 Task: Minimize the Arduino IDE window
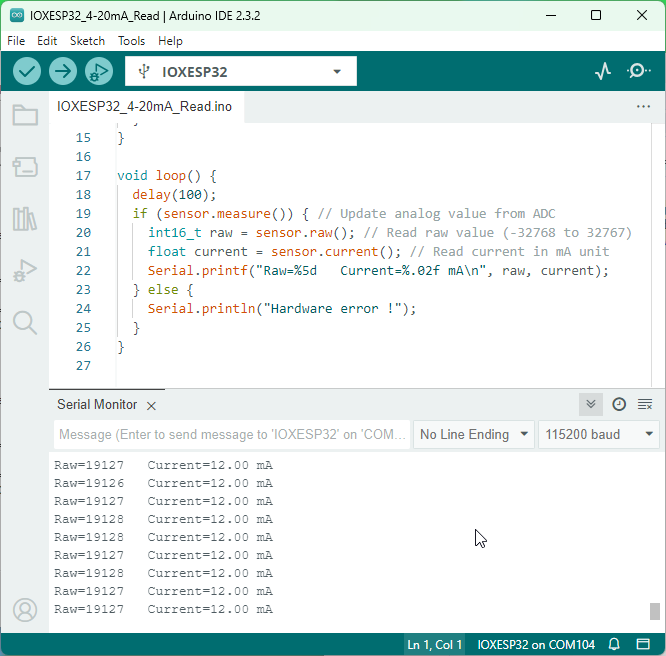pos(551,15)
